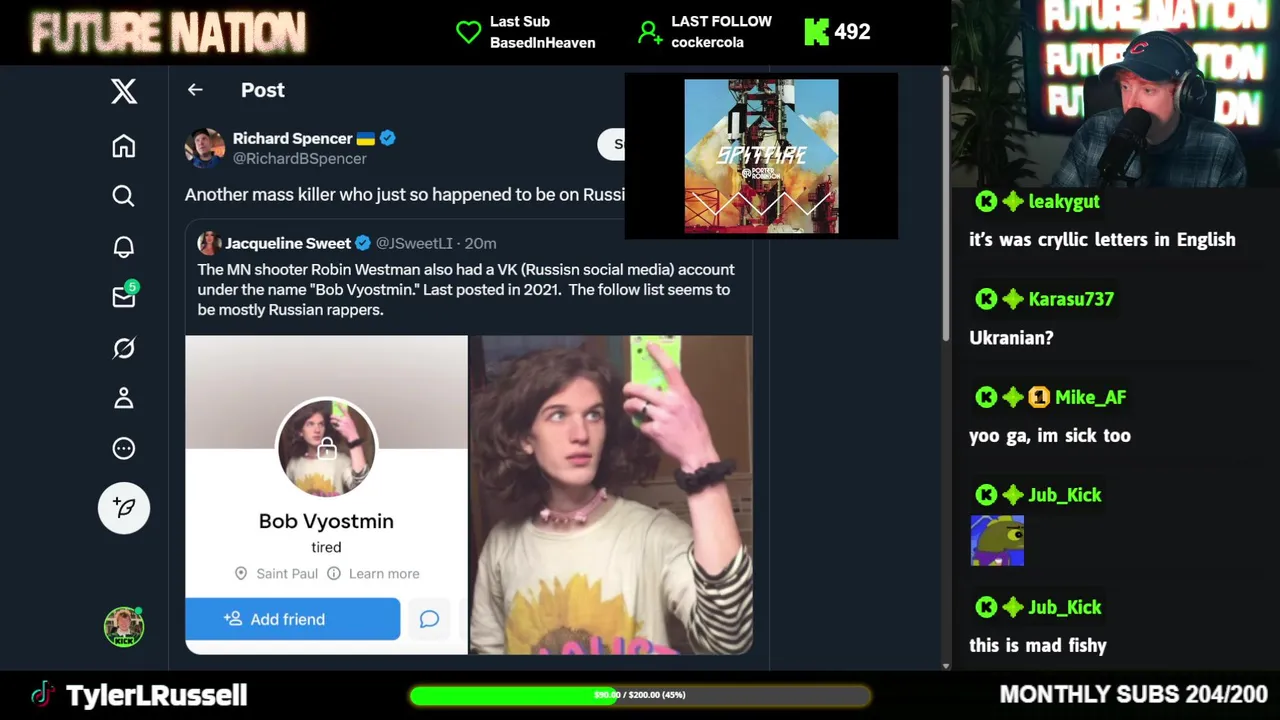This screenshot has width=1280, height=720.
Task: Click the Bob Vyostmin profile picture
Action: (326, 448)
